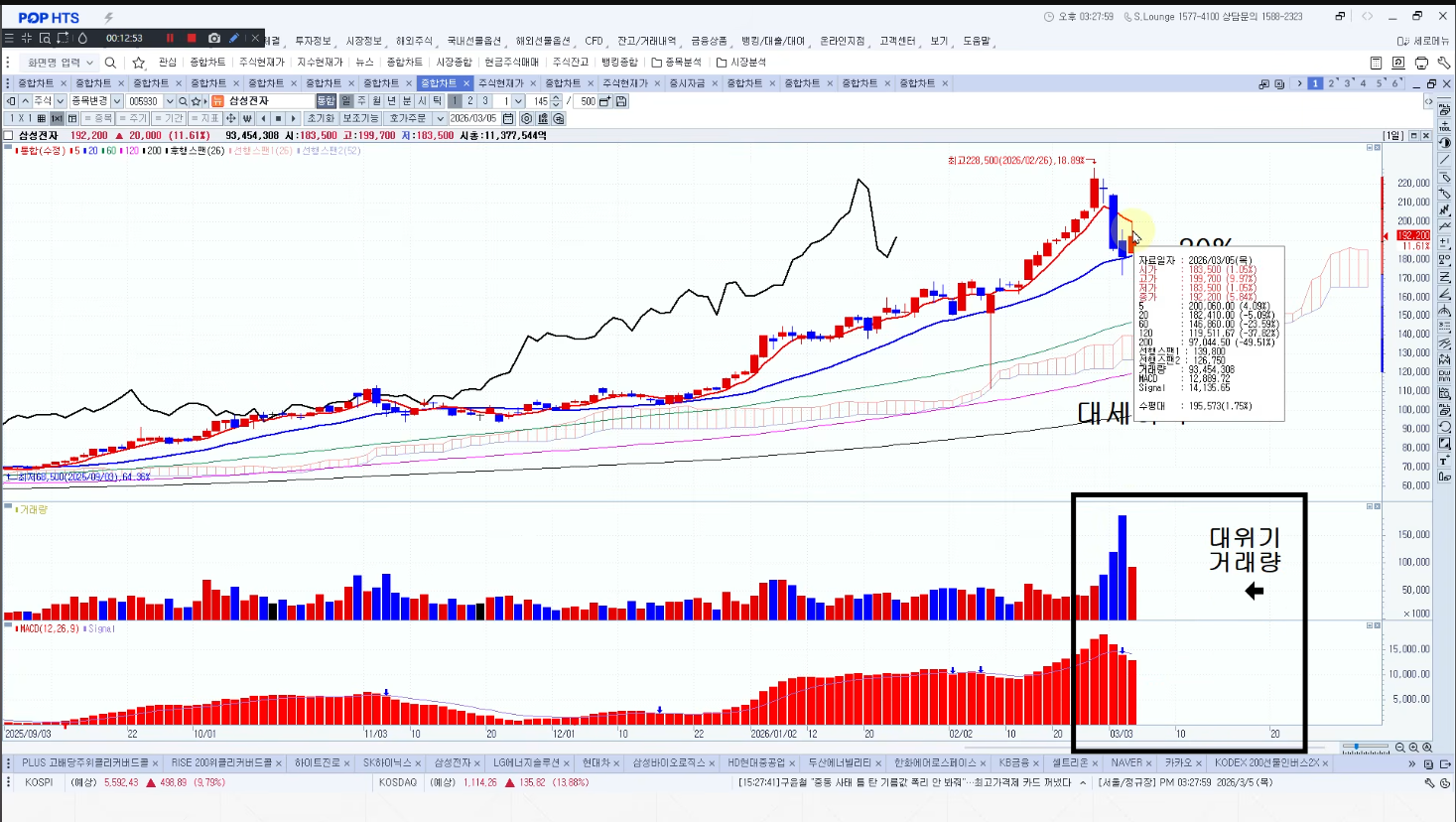Save chart with the floppy disk icon
1456x822 pixels.
(x=621, y=101)
